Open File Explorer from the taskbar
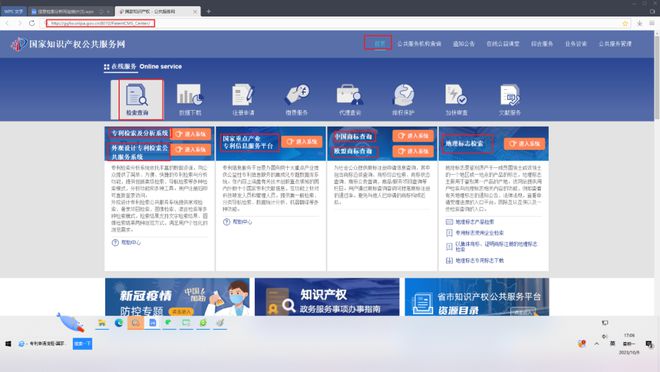 tap(102, 323)
